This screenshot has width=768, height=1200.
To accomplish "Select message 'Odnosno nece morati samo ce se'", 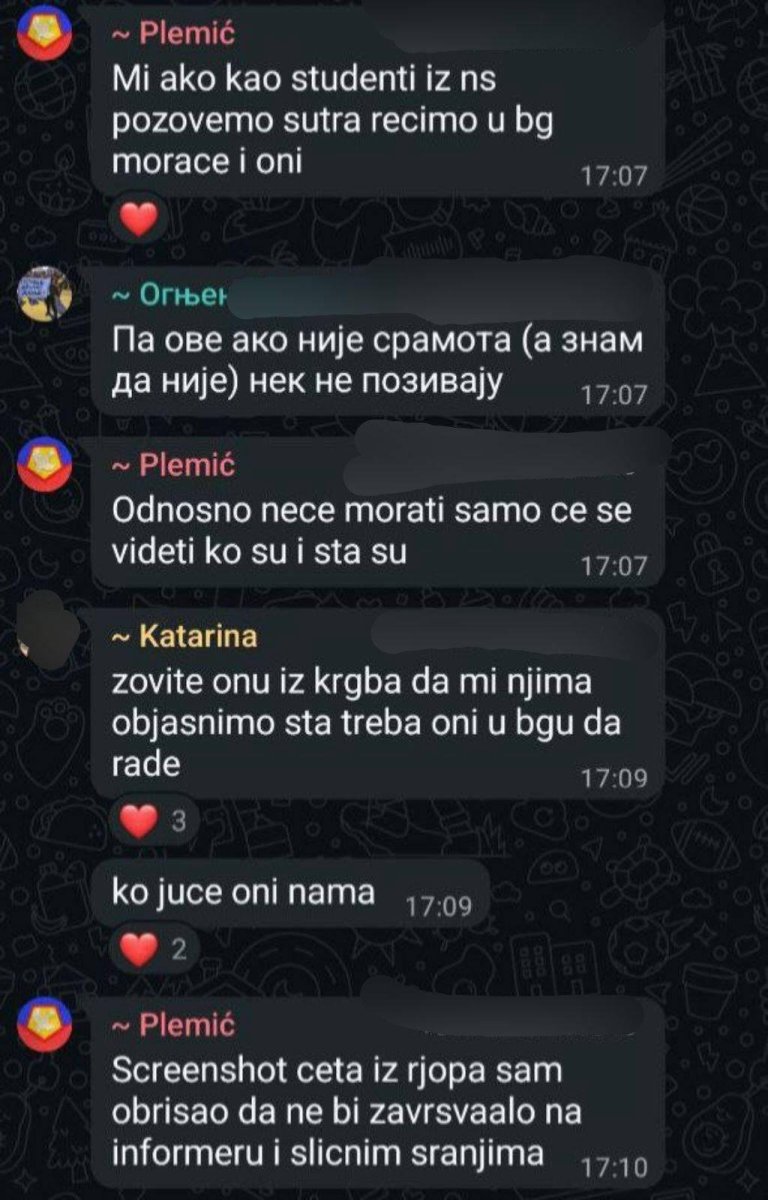I will (377, 511).
